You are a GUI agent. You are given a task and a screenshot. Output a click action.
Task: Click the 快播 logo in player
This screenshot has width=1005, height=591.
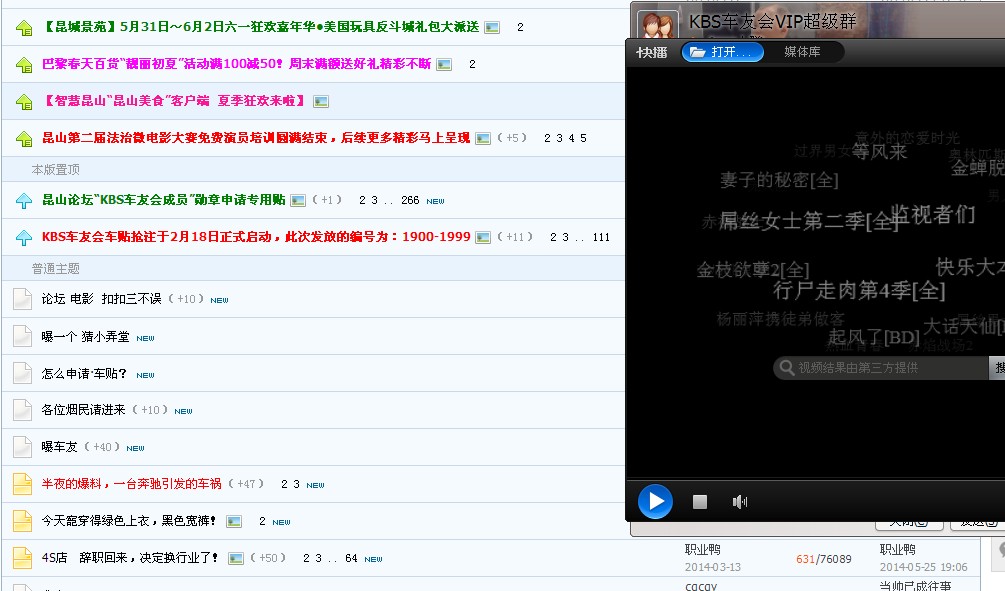click(652, 53)
